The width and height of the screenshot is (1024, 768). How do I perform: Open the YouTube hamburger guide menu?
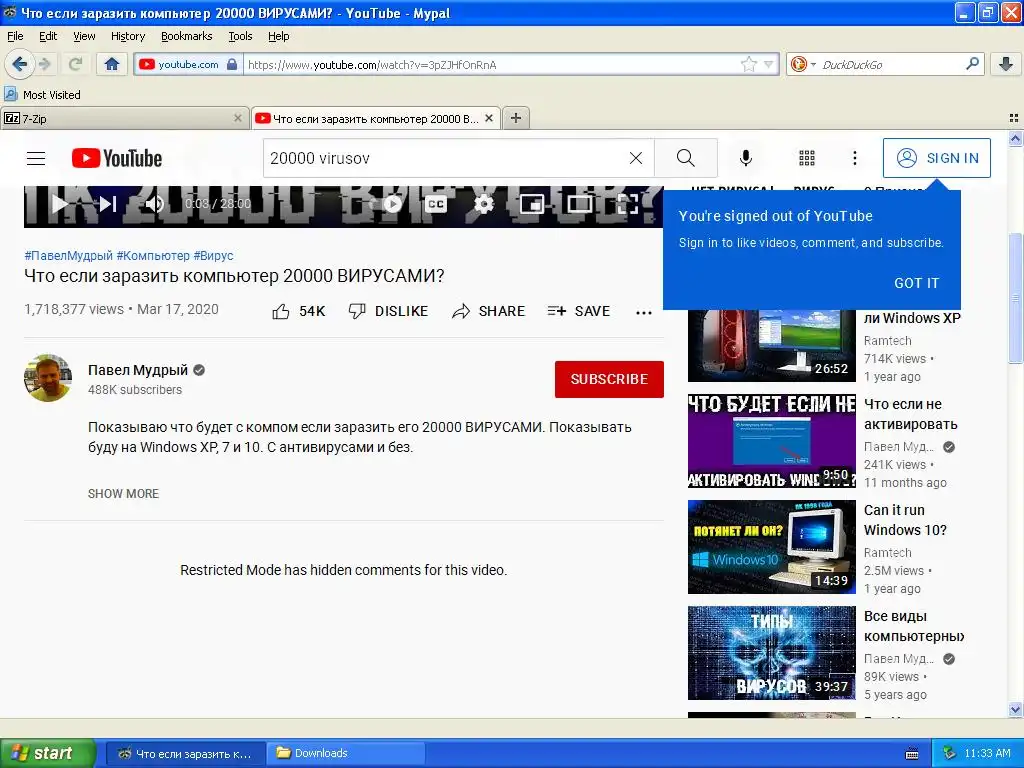tap(36, 158)
